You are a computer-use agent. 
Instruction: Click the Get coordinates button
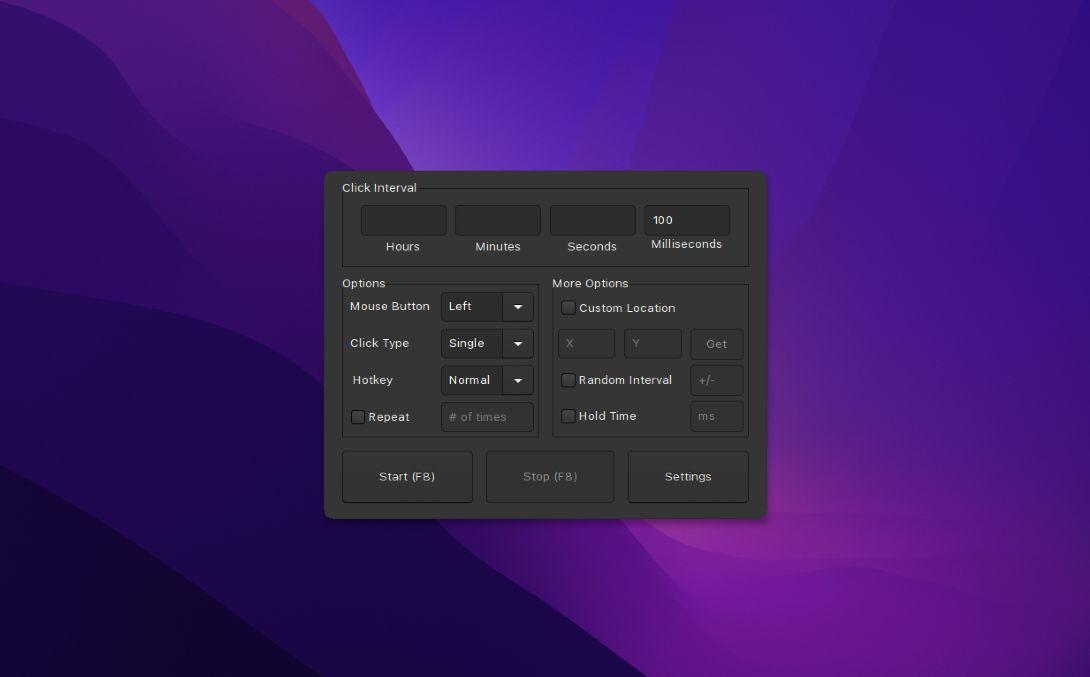tap(716, 343)
